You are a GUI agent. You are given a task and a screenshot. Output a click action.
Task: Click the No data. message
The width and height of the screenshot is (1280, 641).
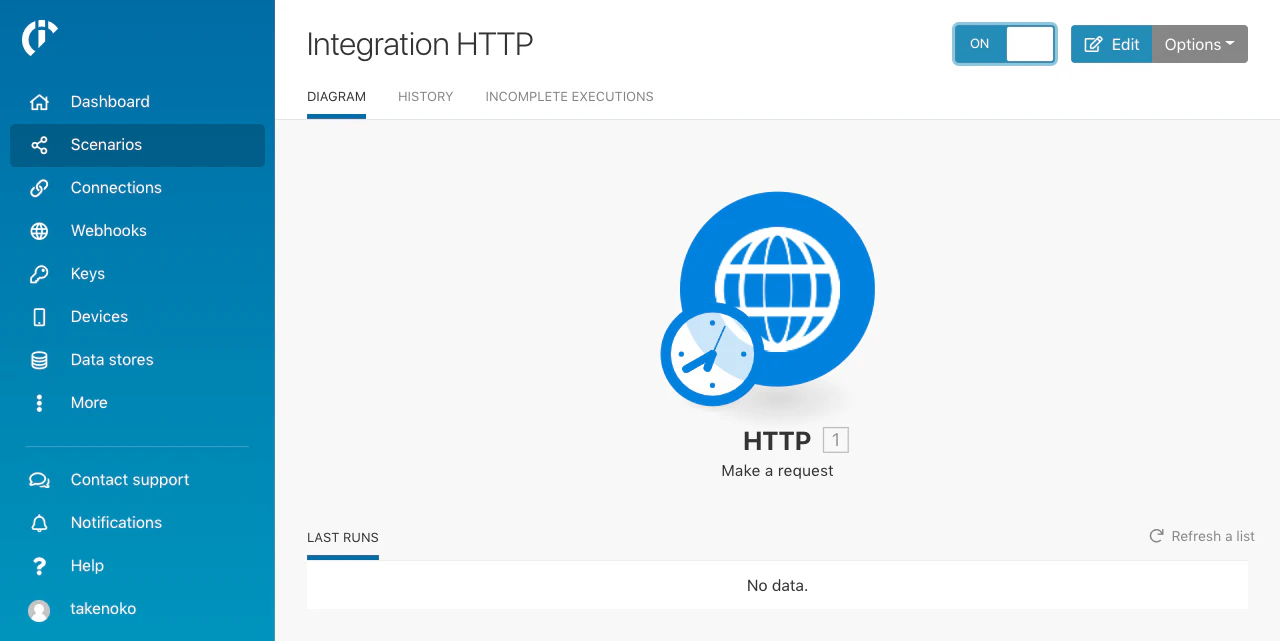(x=777, y=586)
